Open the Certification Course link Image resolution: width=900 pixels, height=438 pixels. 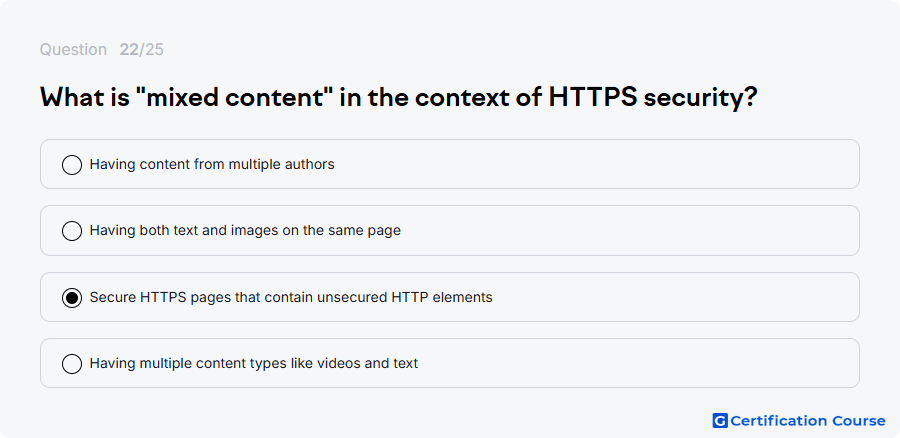coord(799,421)
